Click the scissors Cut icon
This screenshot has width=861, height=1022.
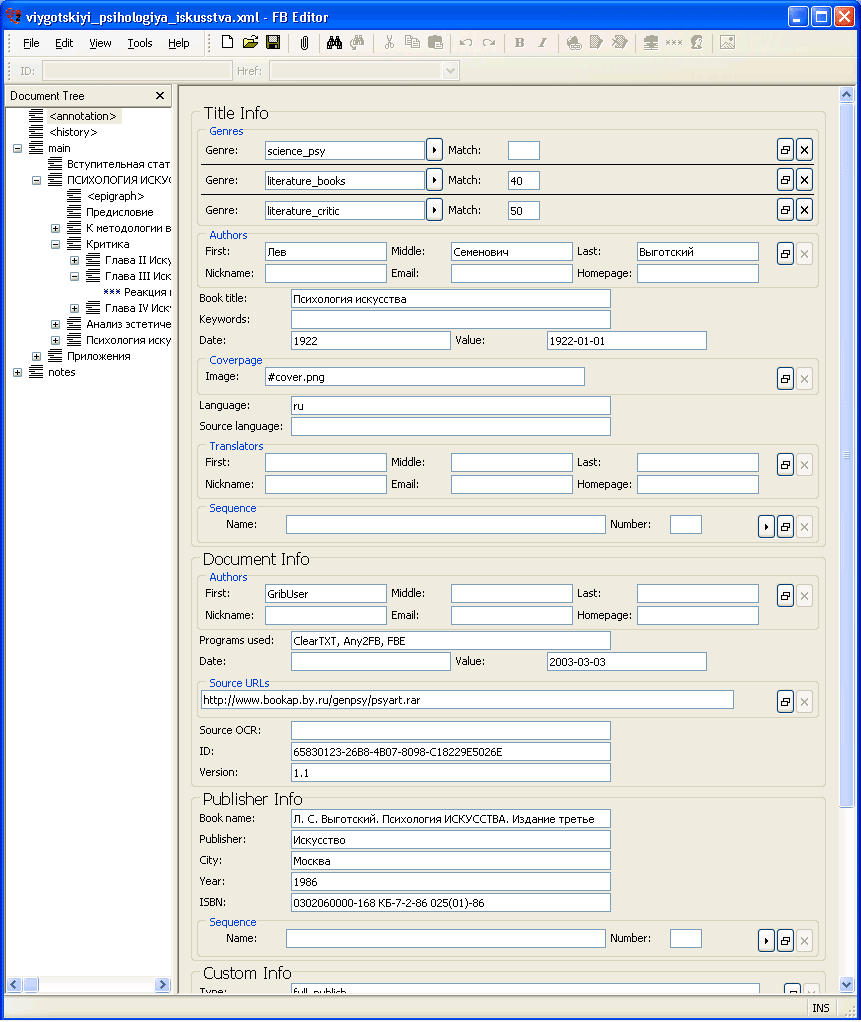(x=389, y=43)
